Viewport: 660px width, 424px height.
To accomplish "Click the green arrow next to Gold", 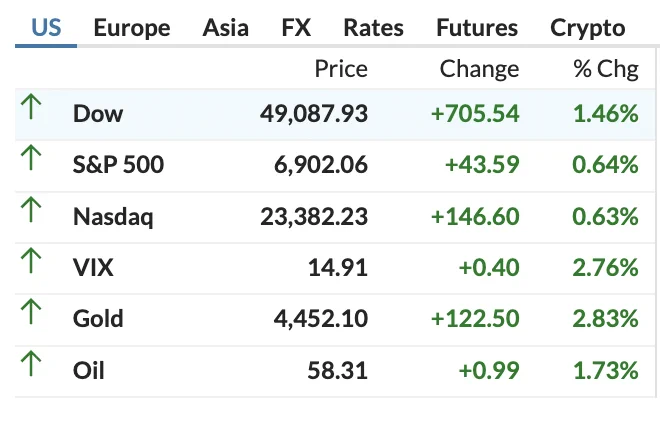I will point(31,312).
